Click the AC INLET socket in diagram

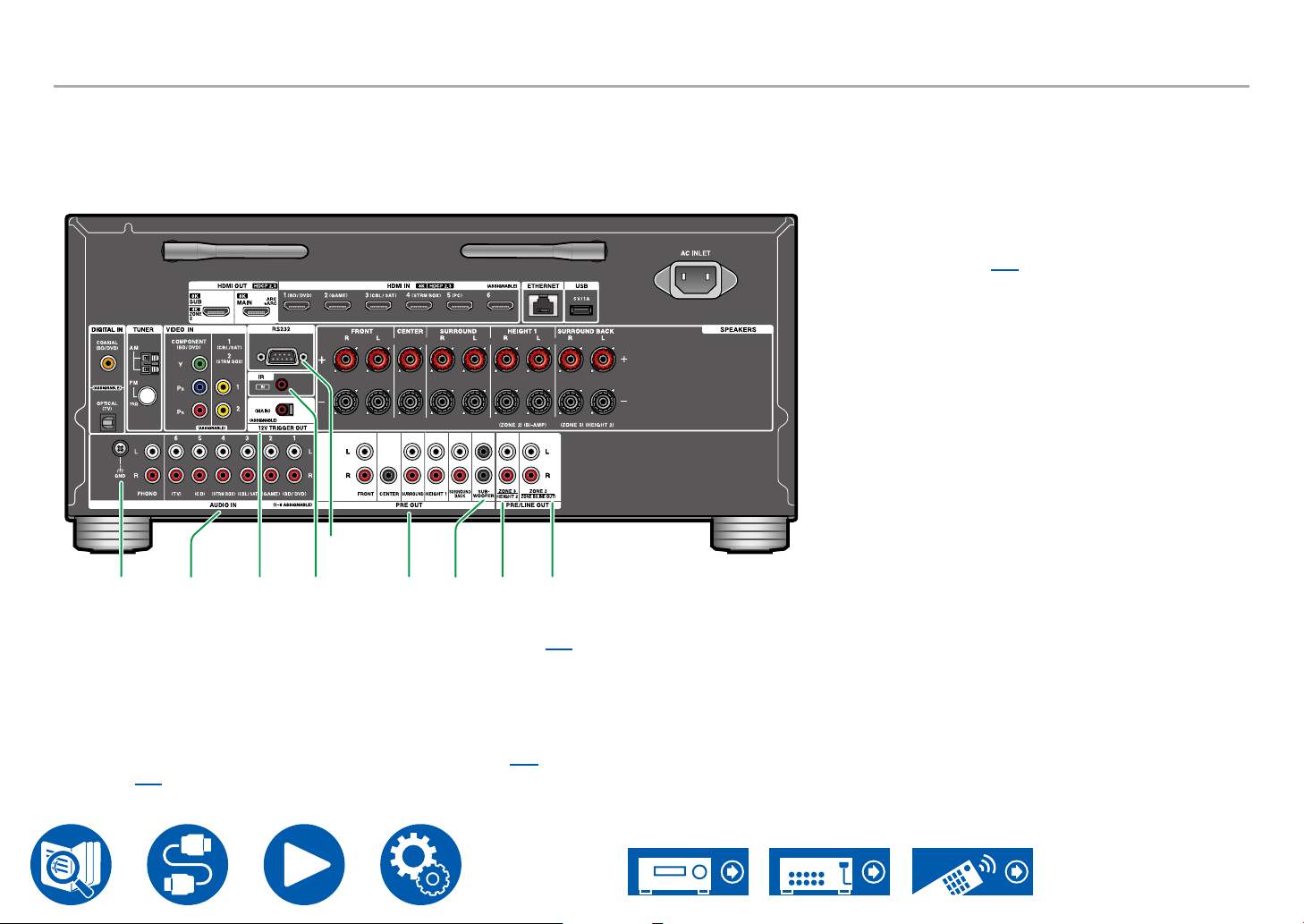tap(695, 281)
